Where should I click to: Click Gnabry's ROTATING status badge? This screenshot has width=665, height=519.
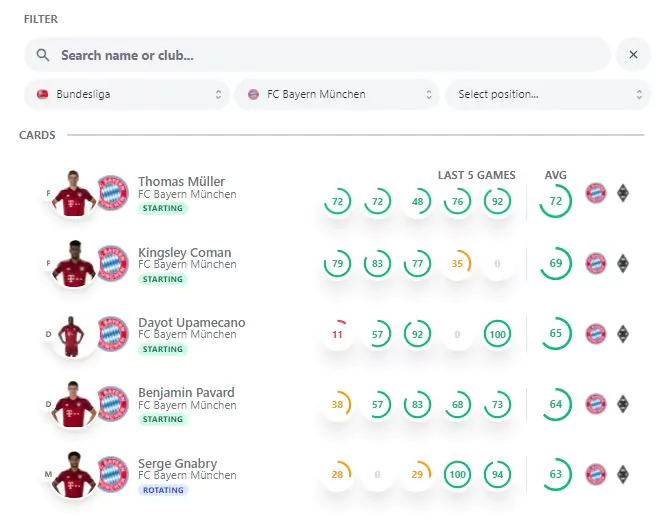163,490
